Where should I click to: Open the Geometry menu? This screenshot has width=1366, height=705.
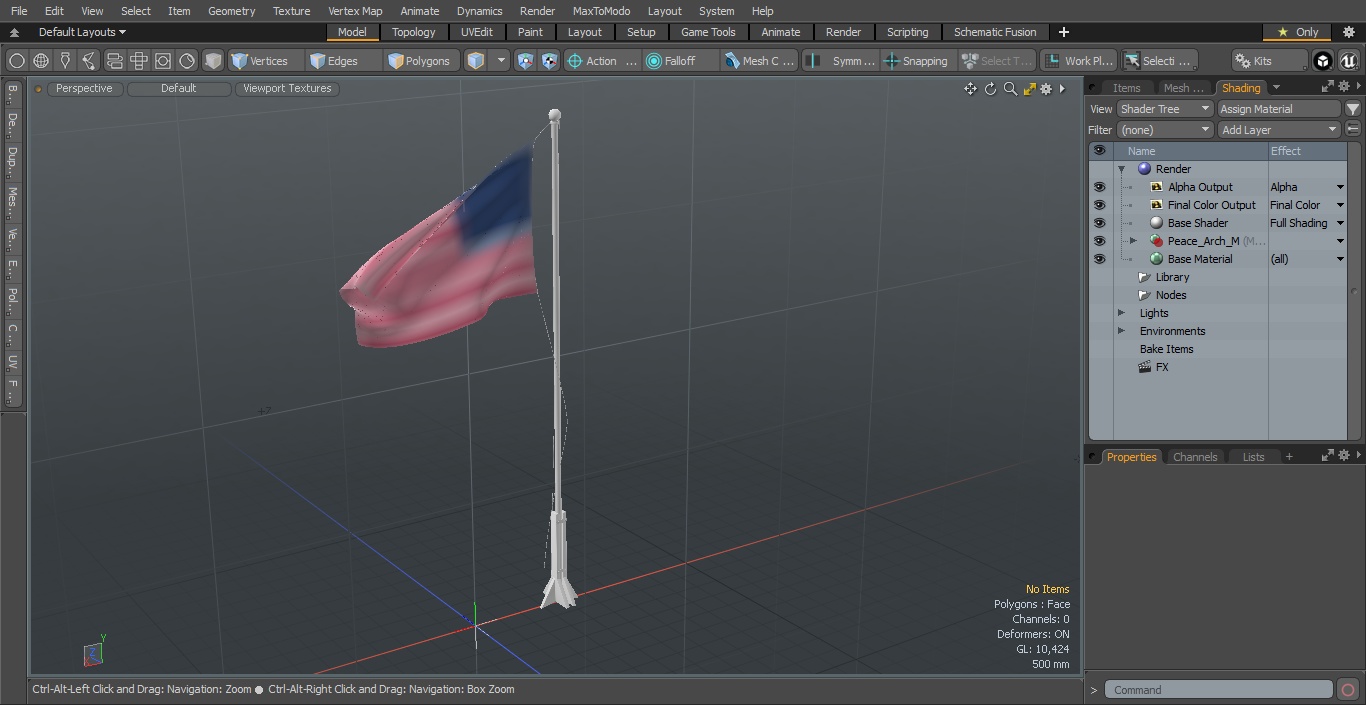231,11
